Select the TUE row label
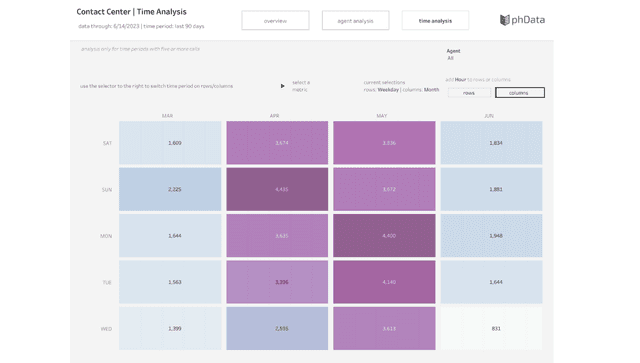 [107, 282]
